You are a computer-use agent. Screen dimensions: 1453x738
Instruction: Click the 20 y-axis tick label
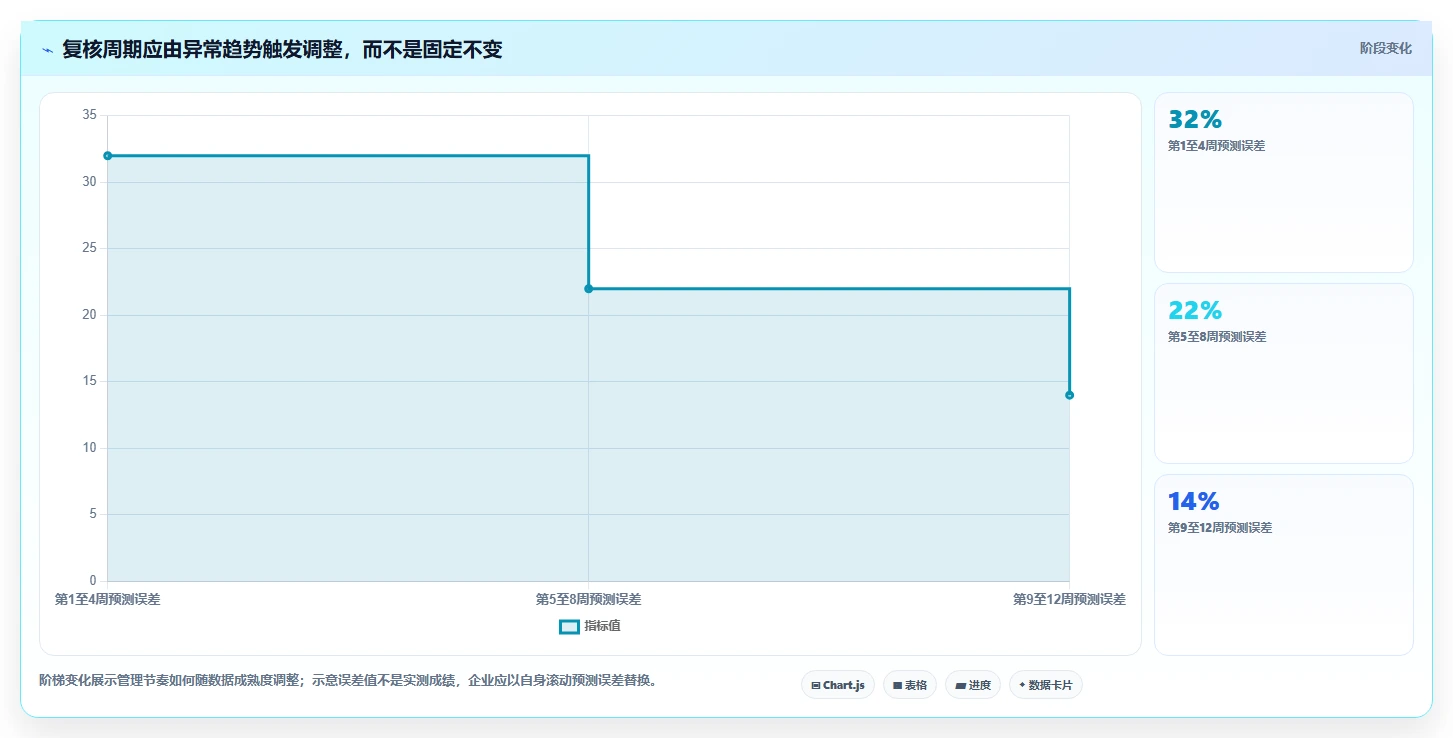tap(89, 315)
